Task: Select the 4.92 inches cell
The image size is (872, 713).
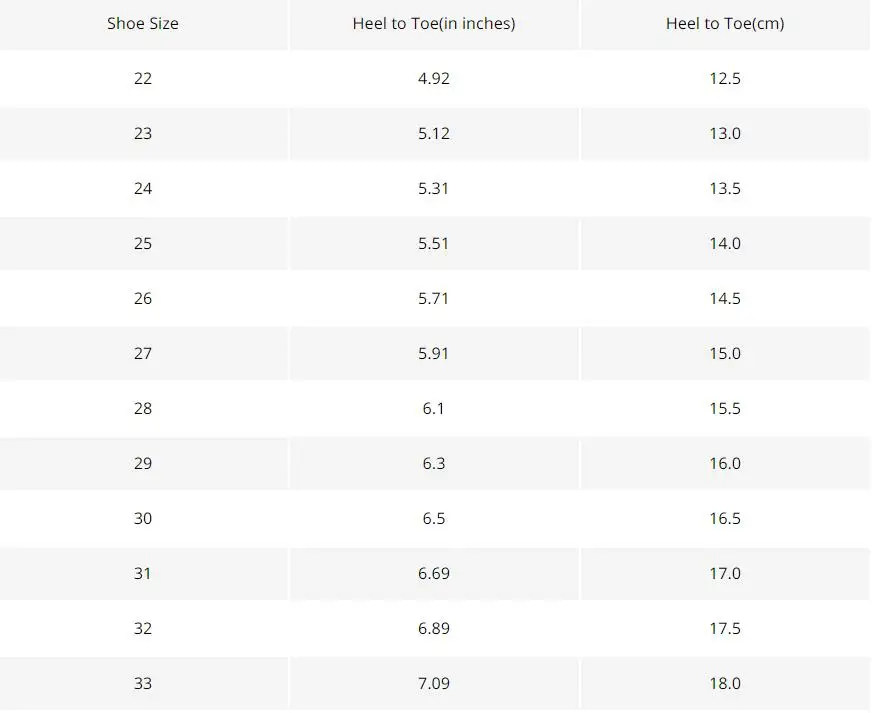Action: point(434,78)
